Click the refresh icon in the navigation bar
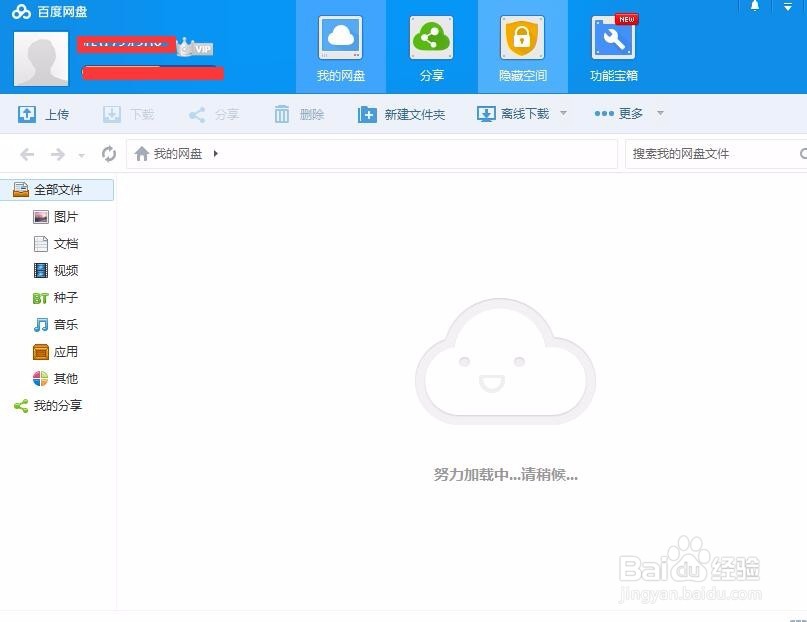 coord(109,154)
